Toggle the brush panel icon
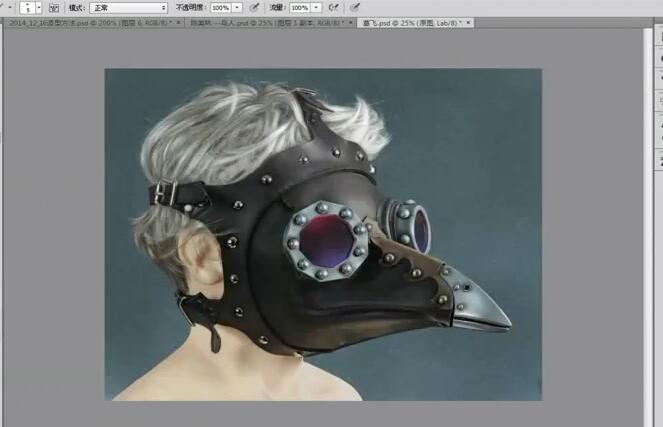The width and height of the screenshot is (663, 427). coord(54,8)
